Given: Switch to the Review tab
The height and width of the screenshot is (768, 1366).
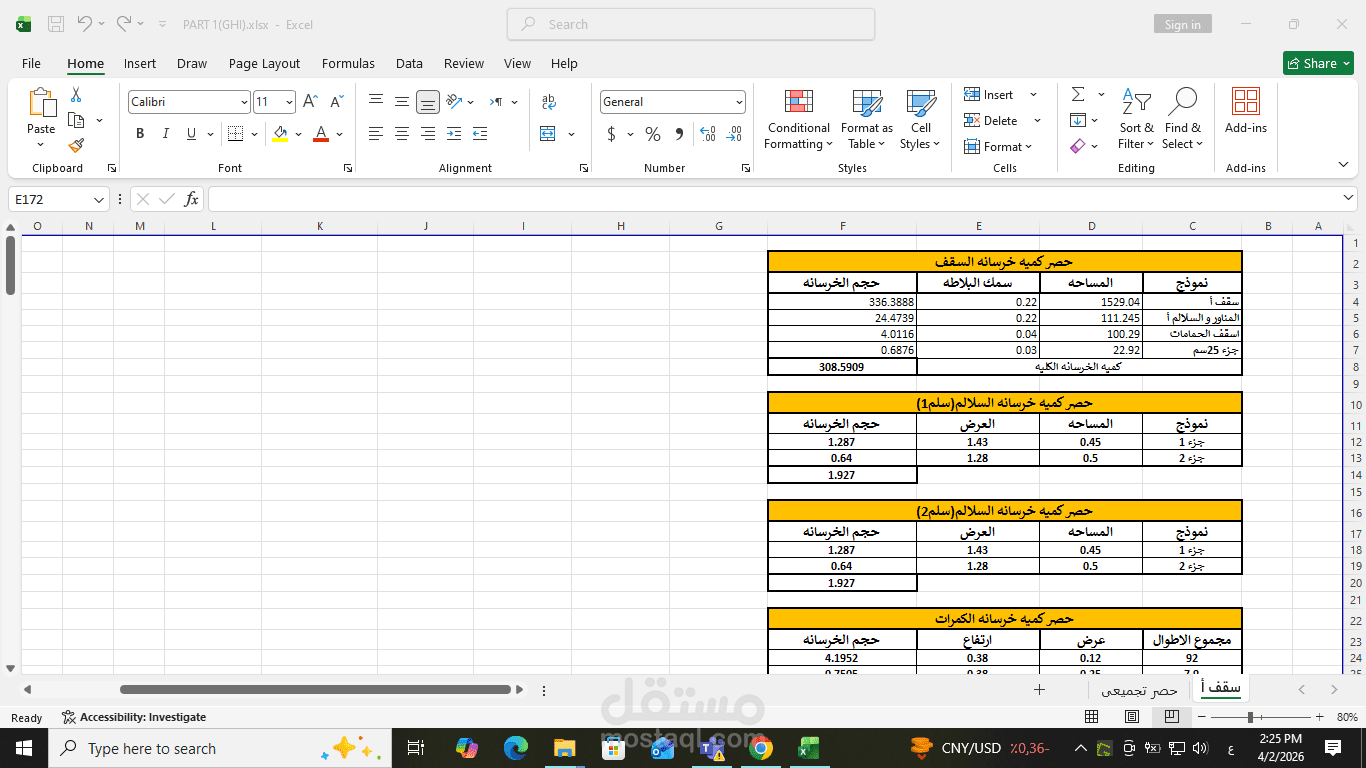Looking at the screenshot, I should pyautogui.click(x=464, y=63).
